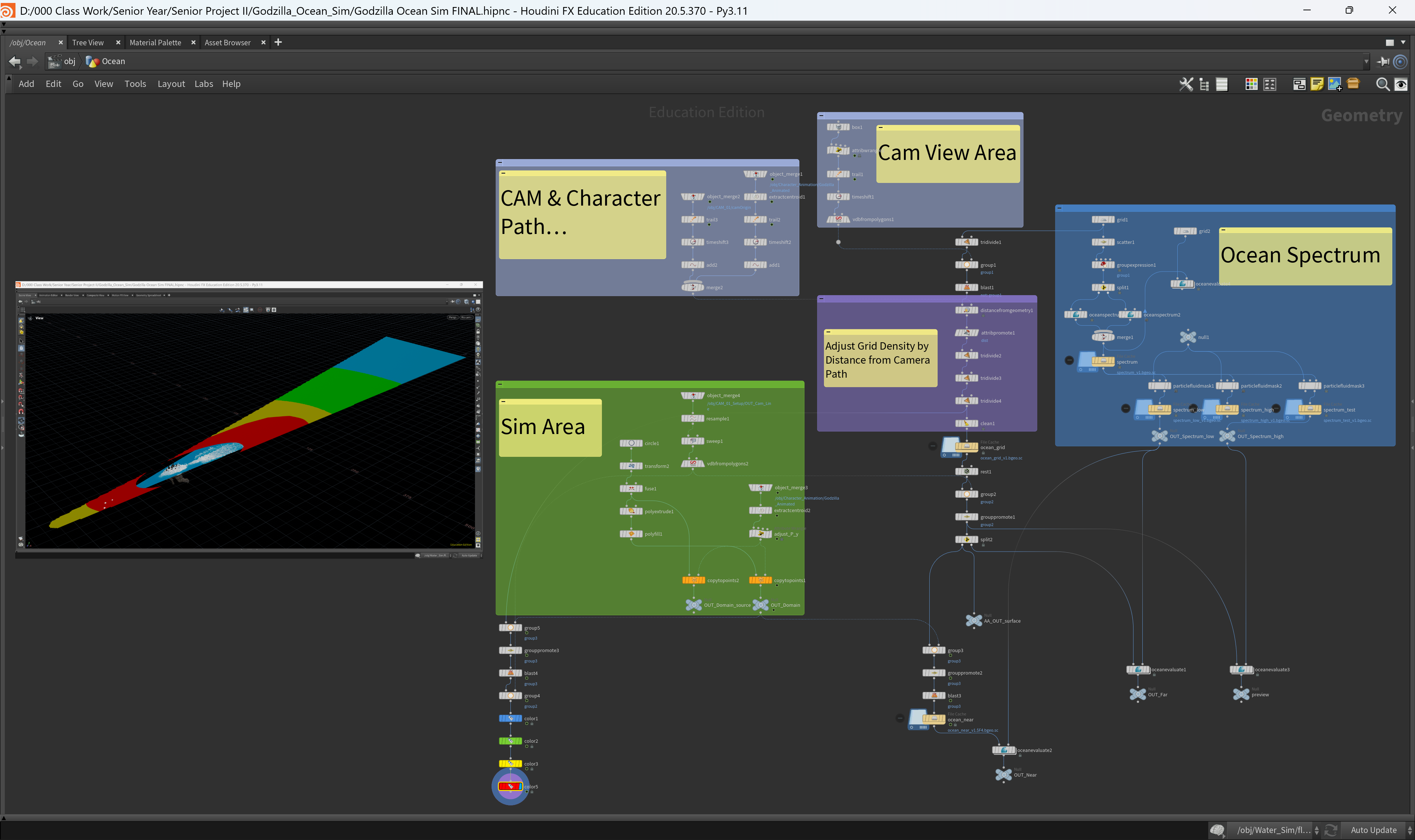The width and height of the screenshot is (1415, 840).
Task: Show the tree list view icon
Action: point(1204,84)
